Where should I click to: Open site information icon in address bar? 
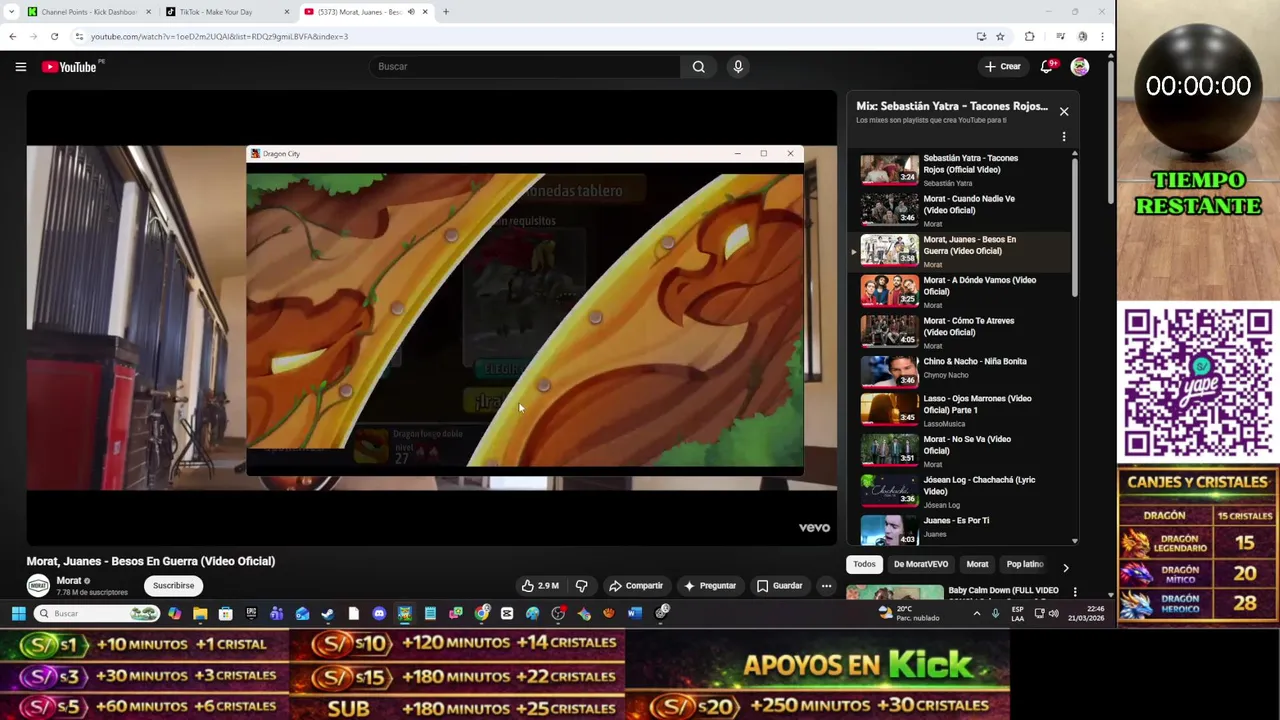79,36
